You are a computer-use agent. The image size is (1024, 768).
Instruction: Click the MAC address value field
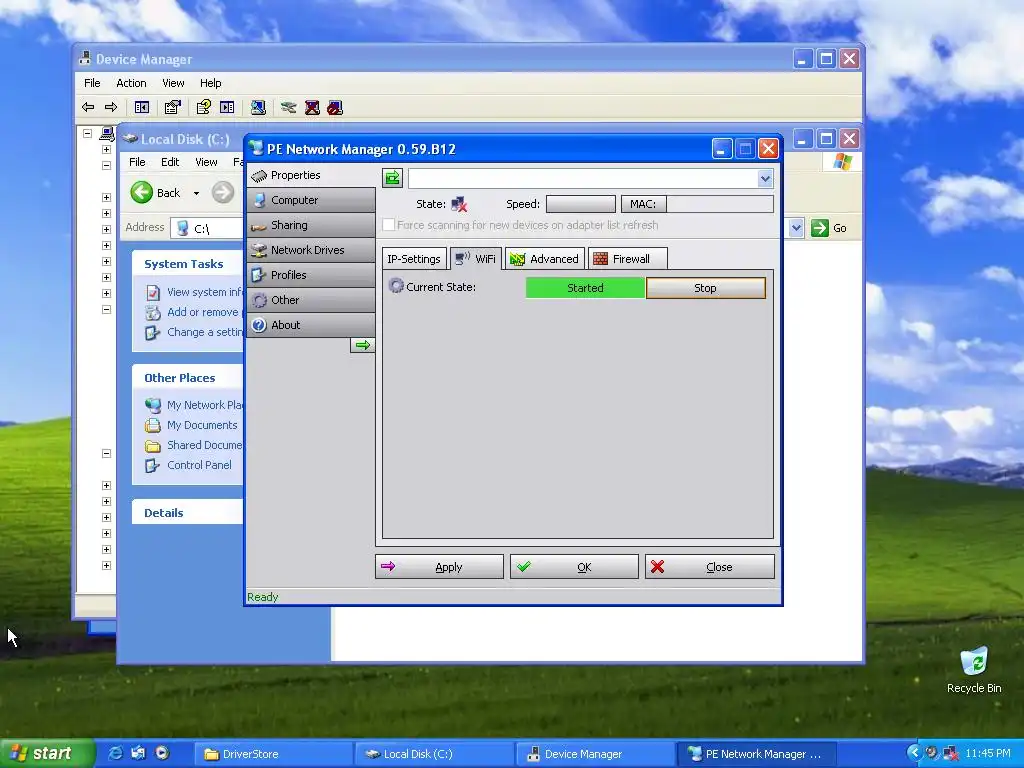[720, 204]
